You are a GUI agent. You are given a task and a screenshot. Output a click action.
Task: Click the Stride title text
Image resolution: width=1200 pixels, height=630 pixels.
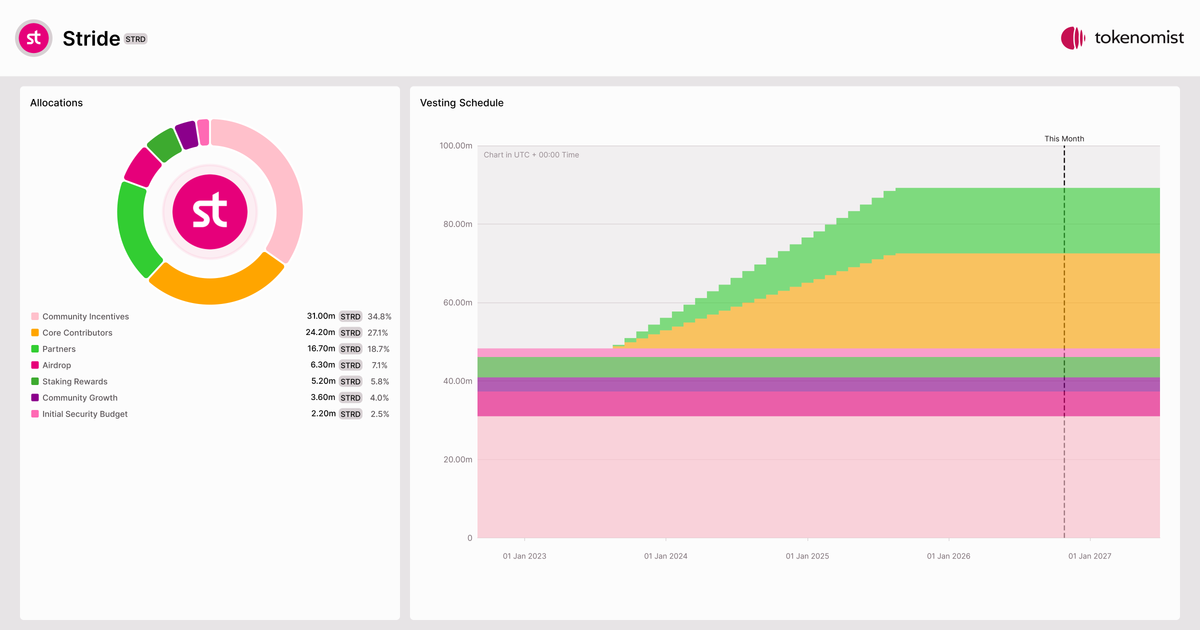click(91, 39)
